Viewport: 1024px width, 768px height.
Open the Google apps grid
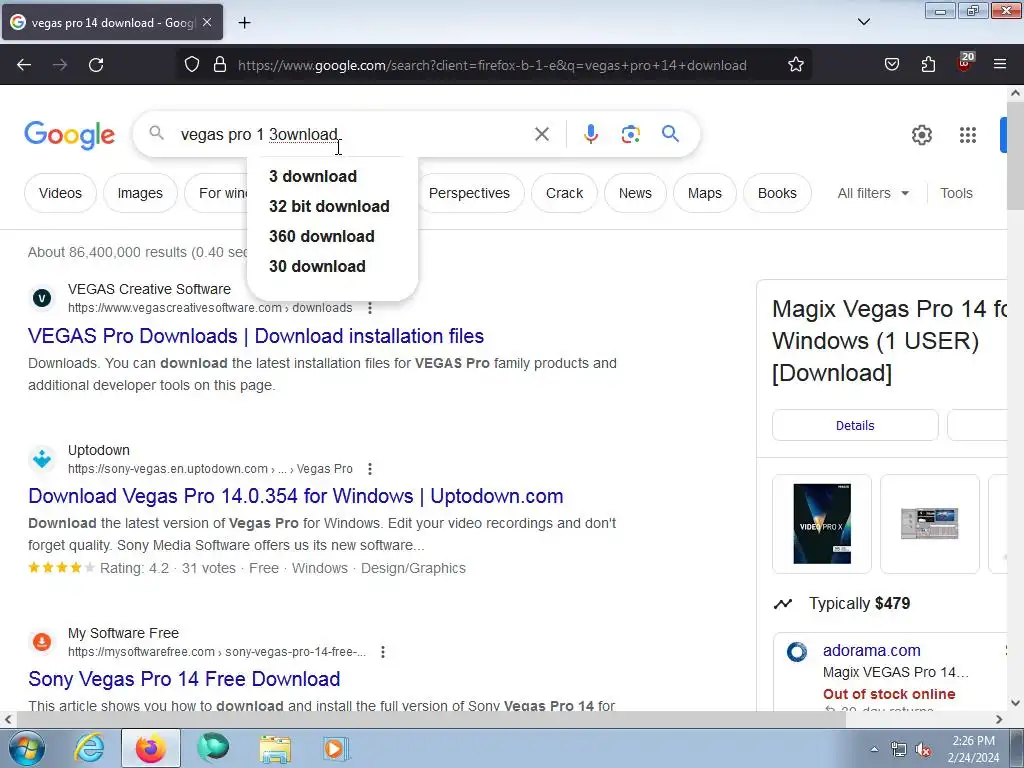968,135
